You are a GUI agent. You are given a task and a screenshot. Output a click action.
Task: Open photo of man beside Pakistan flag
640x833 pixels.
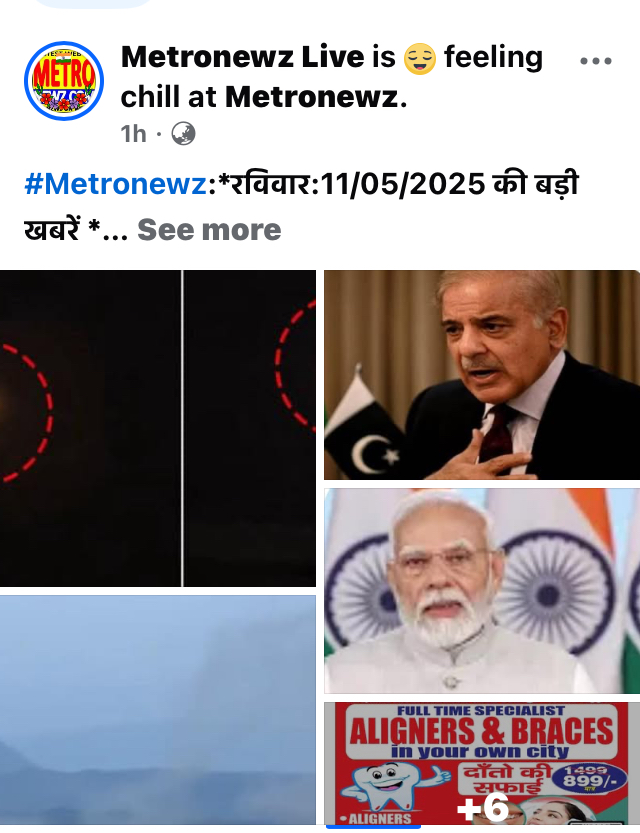tap(482, 375)
